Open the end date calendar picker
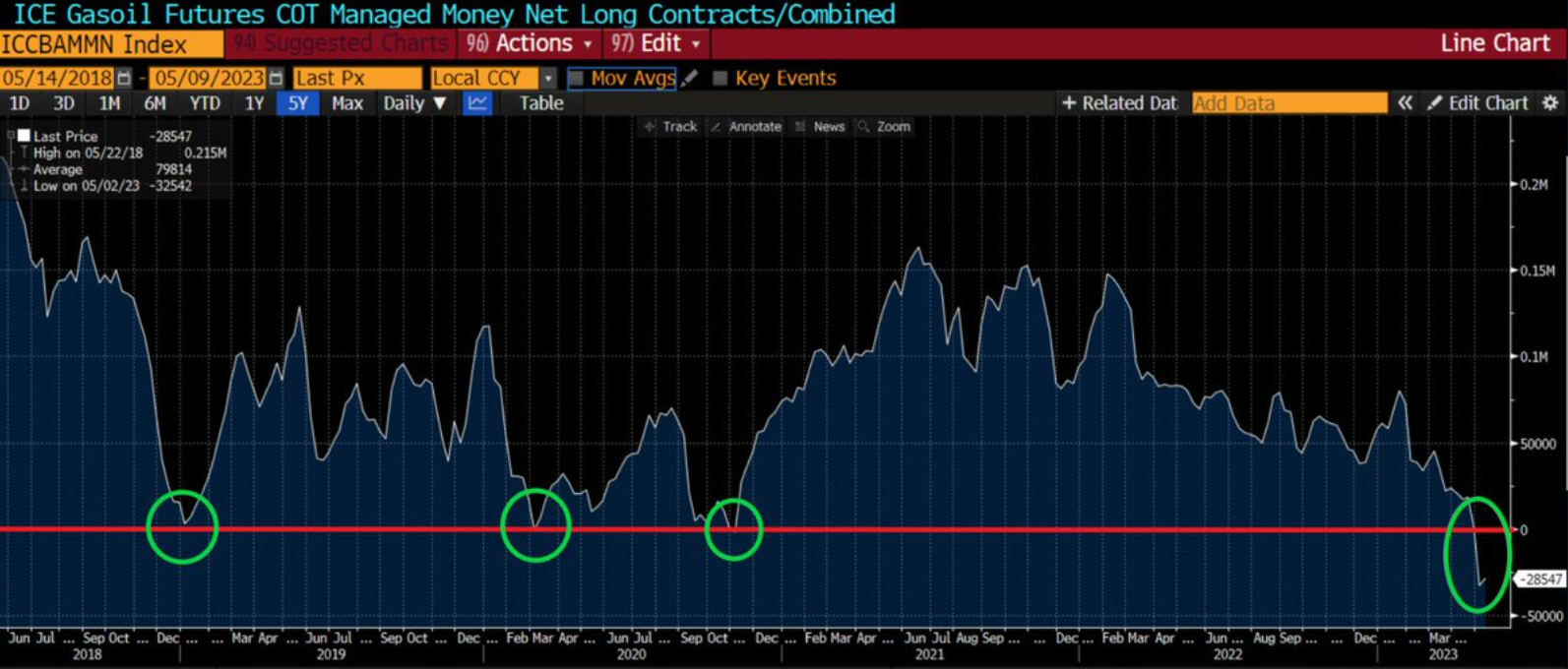The image size is (1568, 669). click(x=276, y=79)
